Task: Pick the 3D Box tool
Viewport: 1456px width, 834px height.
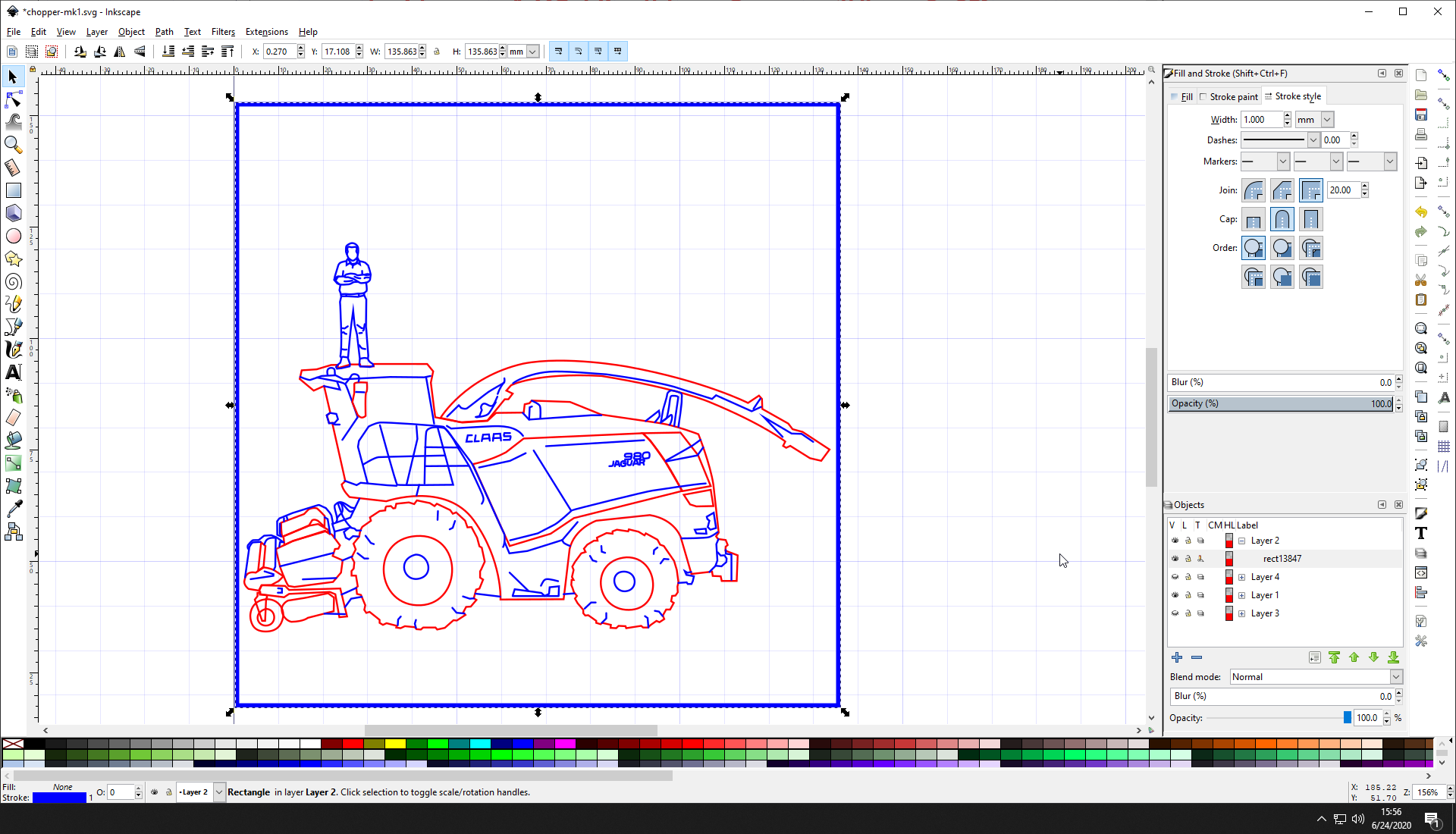Action: point(13,213)
